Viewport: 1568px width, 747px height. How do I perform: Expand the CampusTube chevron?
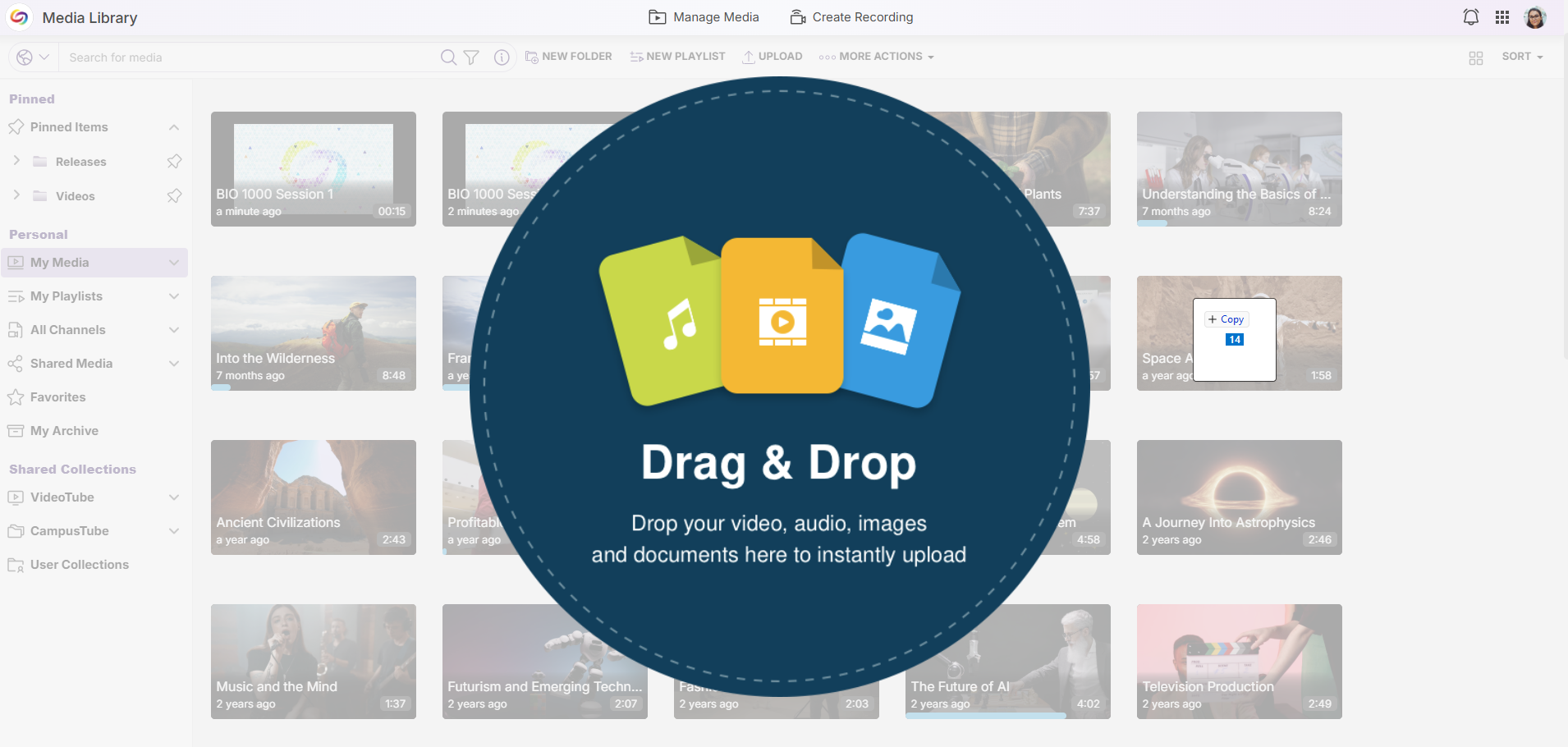coord(174,531)
